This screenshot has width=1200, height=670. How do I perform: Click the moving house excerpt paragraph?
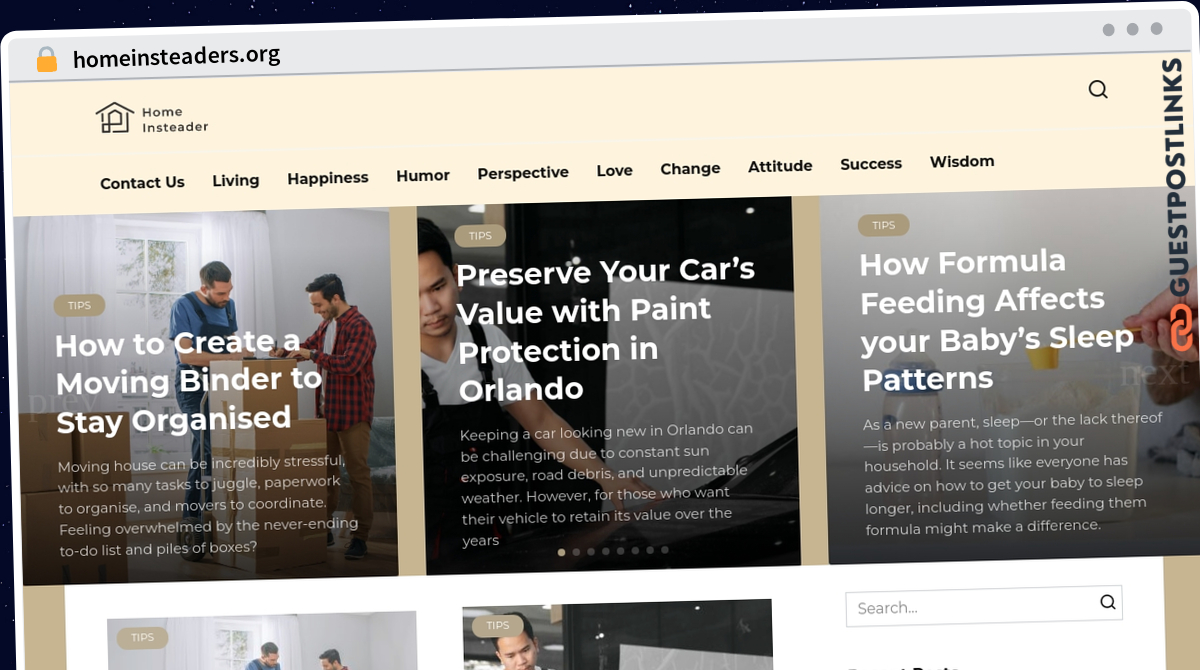[x=208, y=505]
